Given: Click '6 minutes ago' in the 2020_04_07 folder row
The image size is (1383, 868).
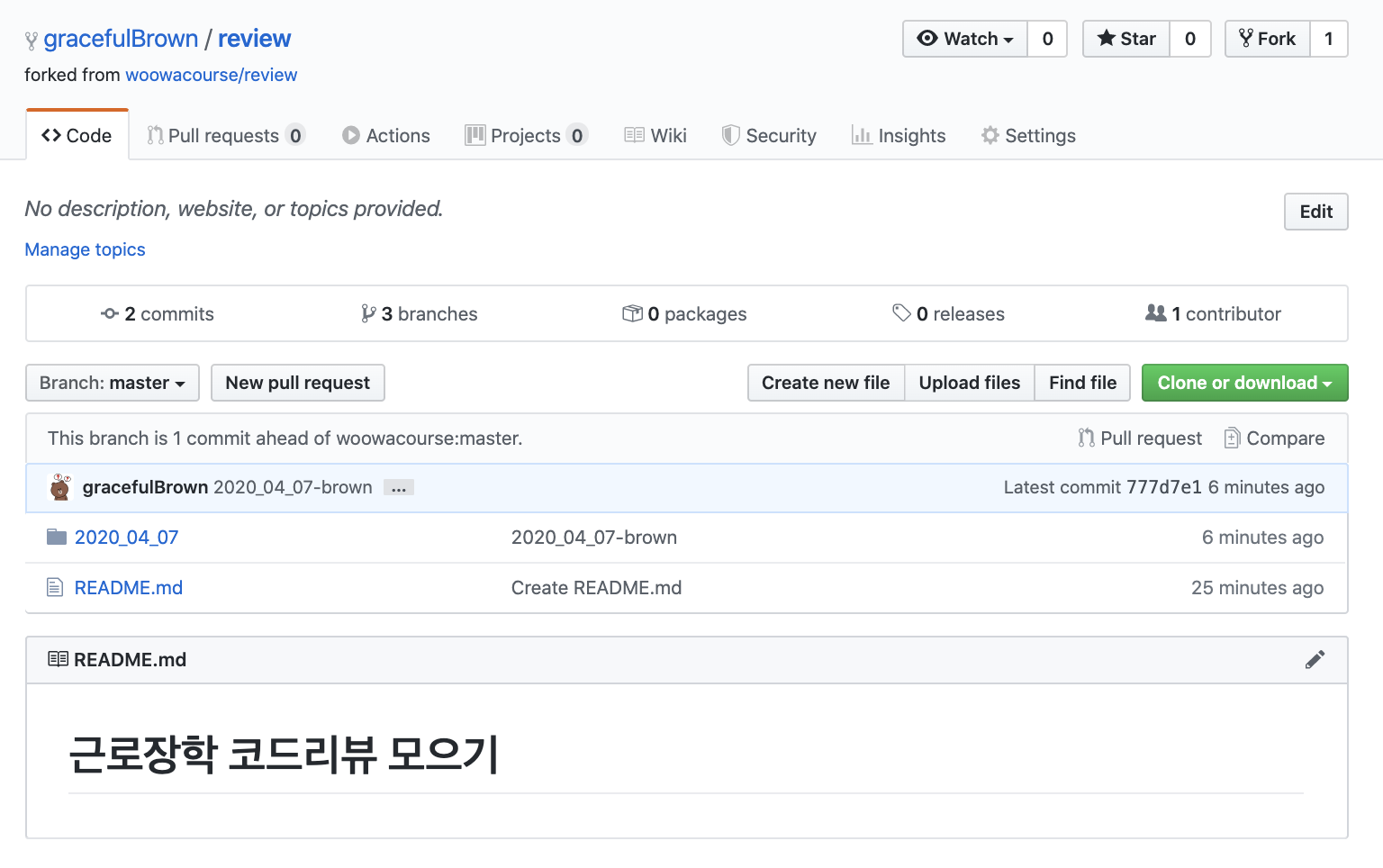Looking at the screenshot, I should [1262, 538].
